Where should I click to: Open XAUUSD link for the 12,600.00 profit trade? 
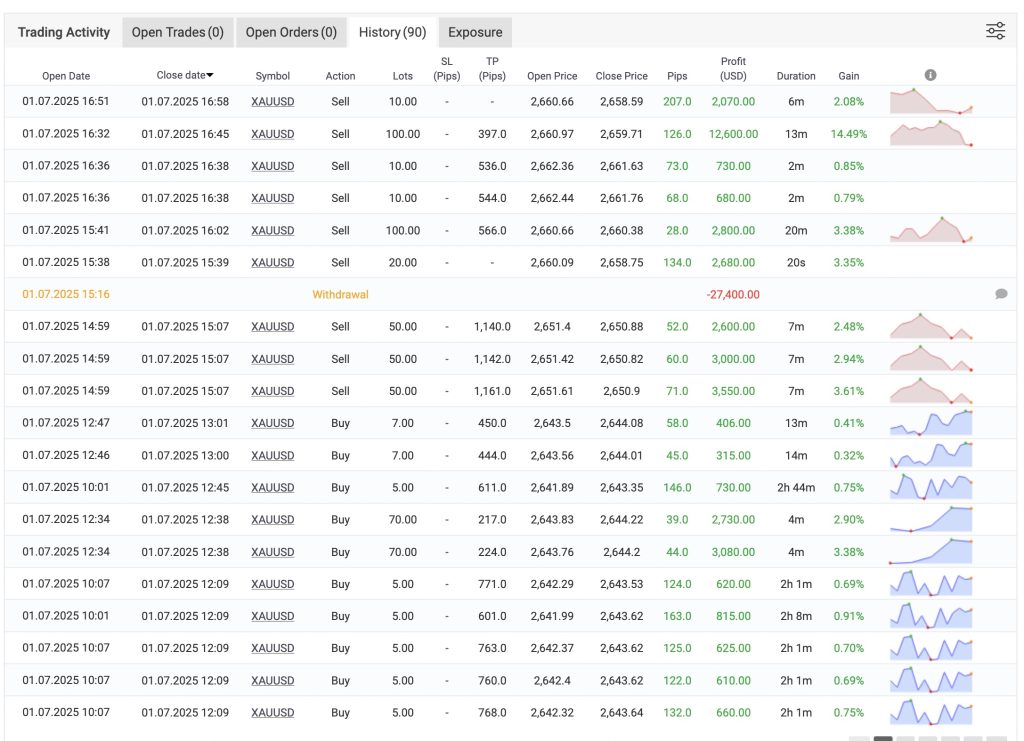pyautogui.click(x=272, y=134)
